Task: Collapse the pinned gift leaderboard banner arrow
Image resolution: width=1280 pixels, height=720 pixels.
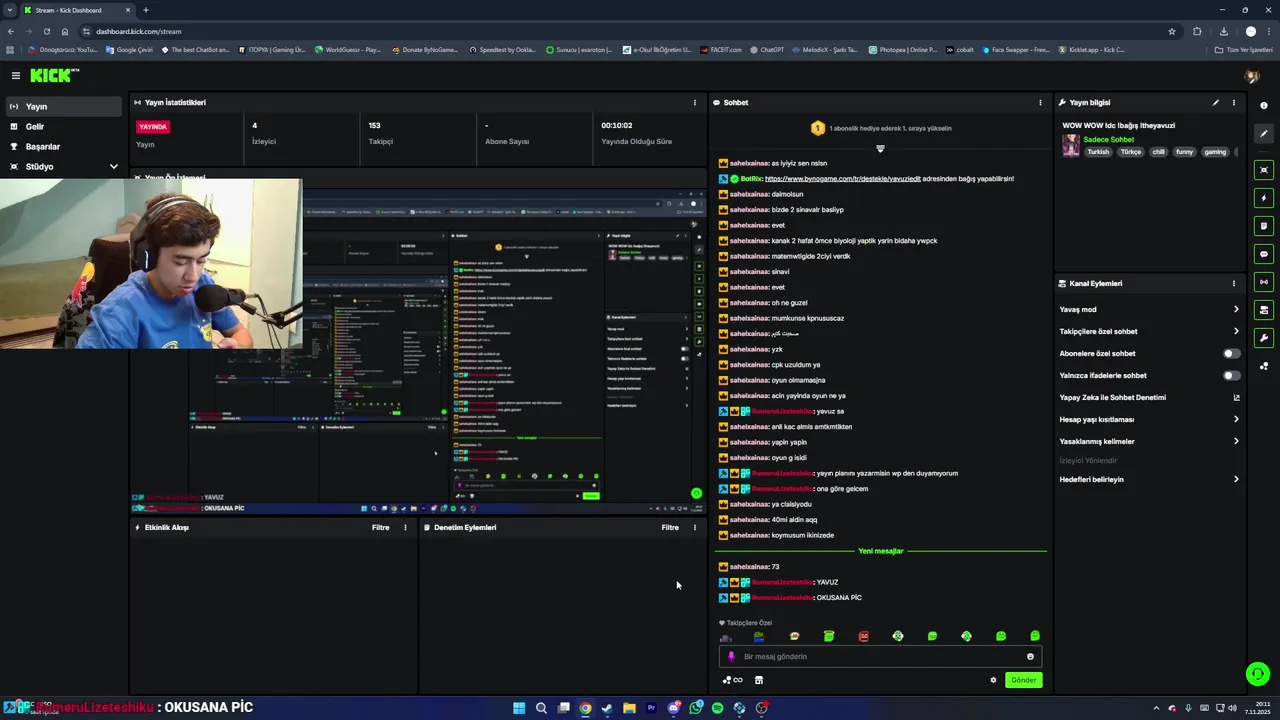Action: point(880,149)
